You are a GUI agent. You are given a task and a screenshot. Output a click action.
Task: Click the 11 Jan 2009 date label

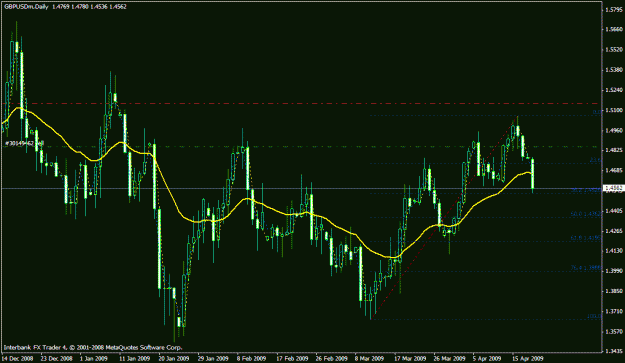click(135, 358)
